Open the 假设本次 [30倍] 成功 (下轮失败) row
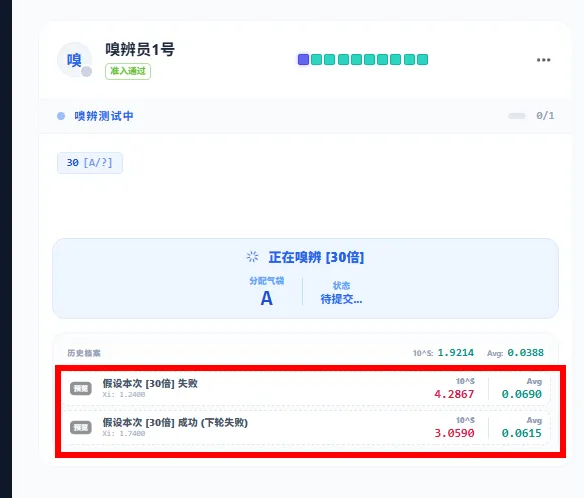Screen dimensions: 584x498 pos(306,427)
